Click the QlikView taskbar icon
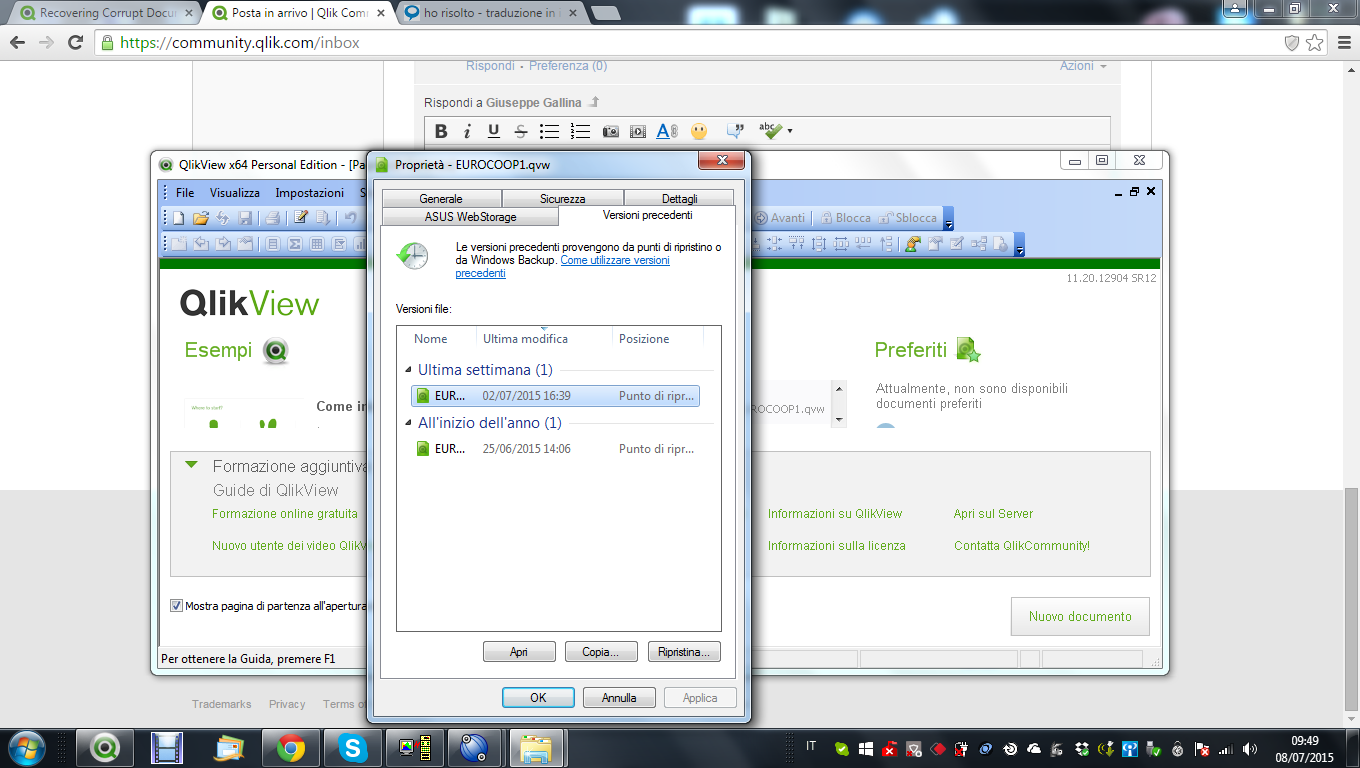This screenshot has height=768, width=1360. coord(105,747)
